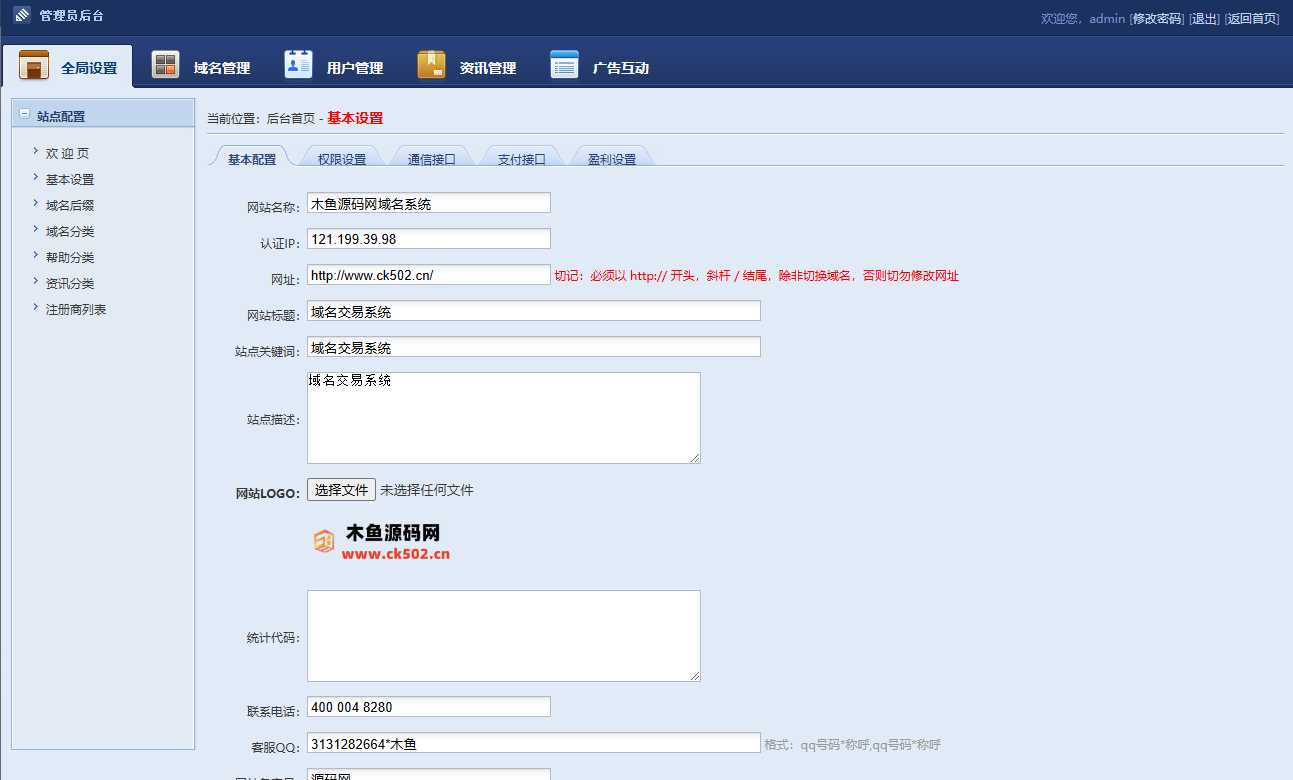The height and width of the screenshot is (780, 1293).
Task: Click the 用户管理 ID card icon
Action: [298, 64]
